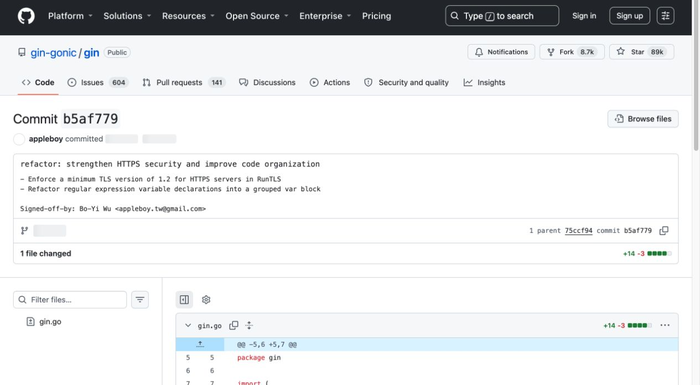Click the appleboy avatar image
700x385 pixels.
click(19, 139)
